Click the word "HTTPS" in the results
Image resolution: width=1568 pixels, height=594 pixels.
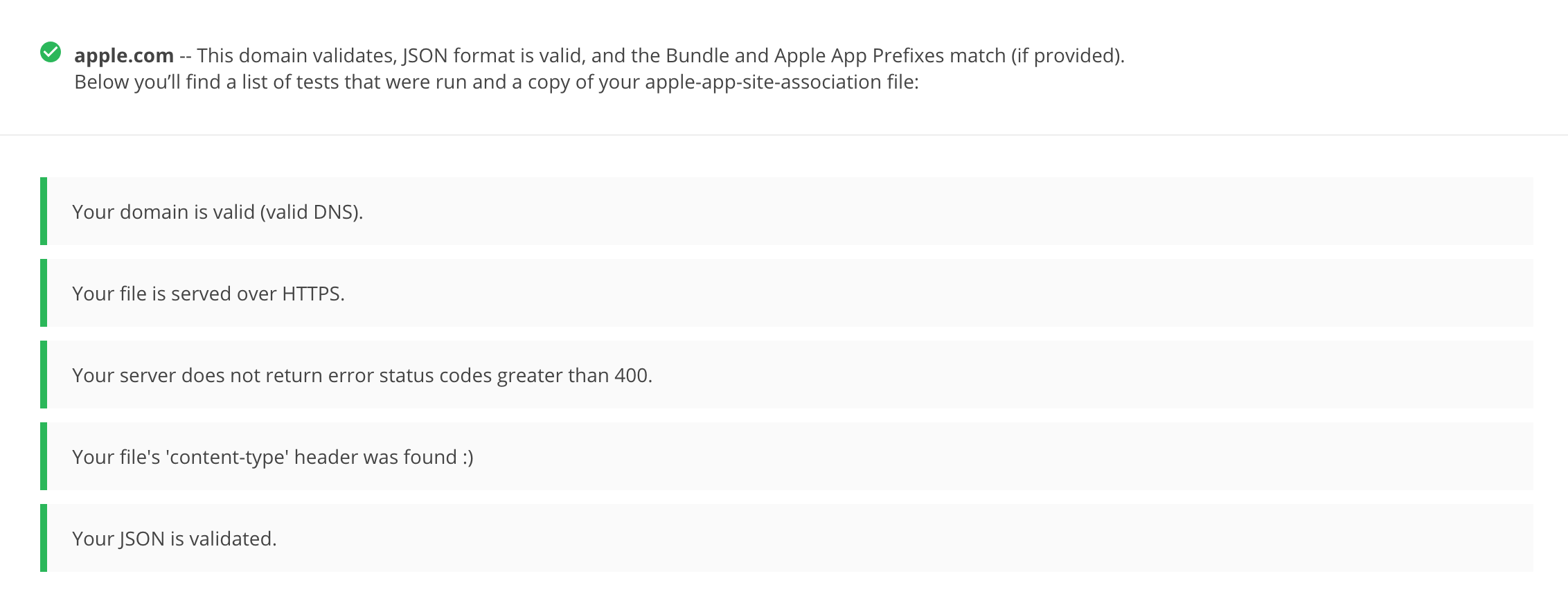point(312,294)
